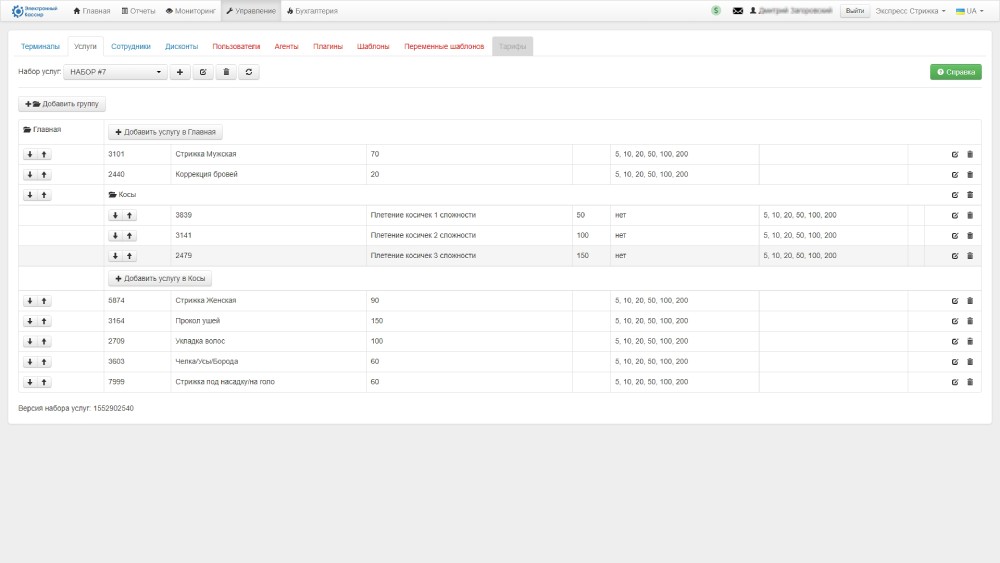
Task: Click the green dollar balance icon
Action: (716, 11)
